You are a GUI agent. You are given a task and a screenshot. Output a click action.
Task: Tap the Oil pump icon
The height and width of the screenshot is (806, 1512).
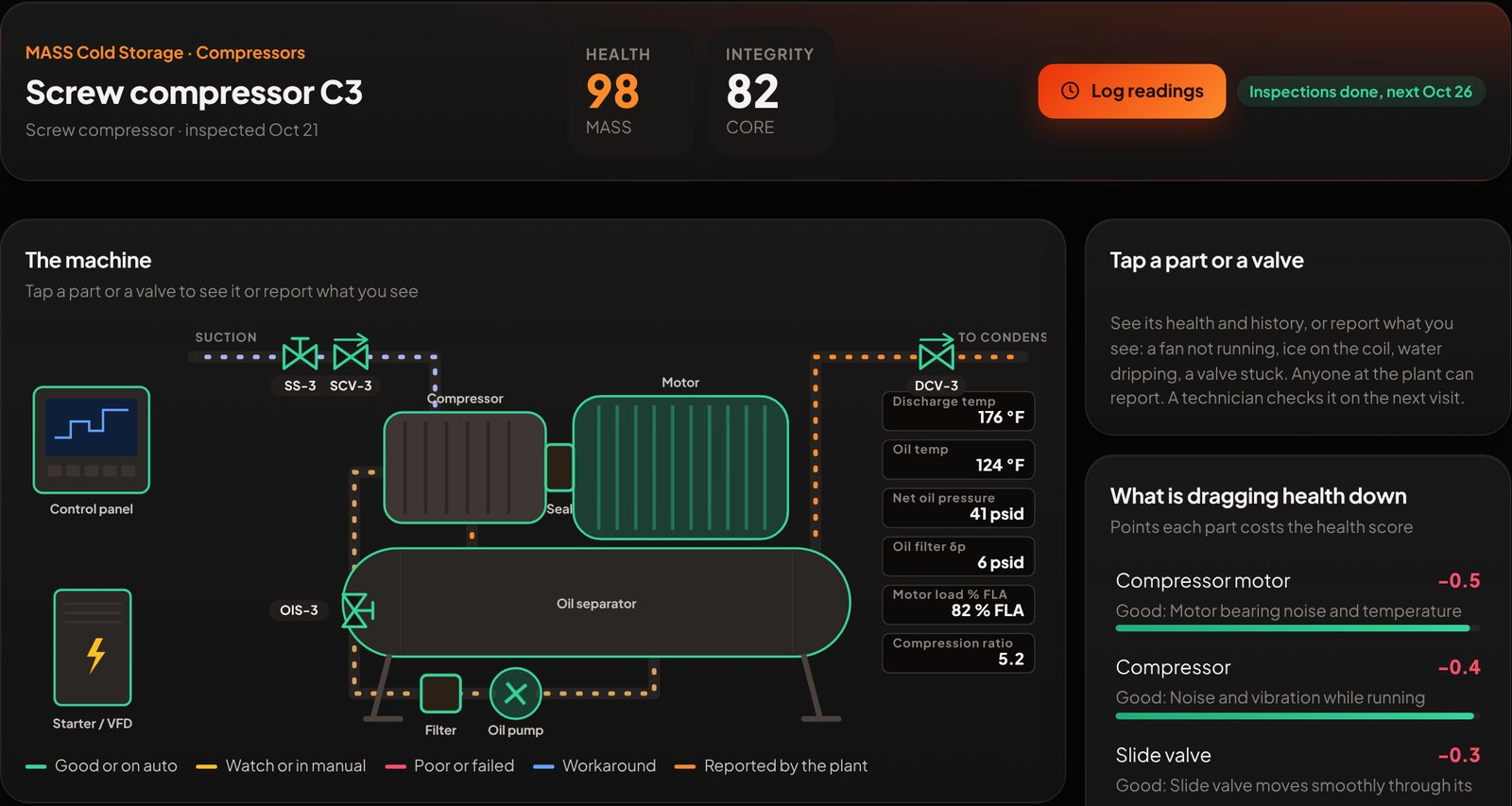click(515, 694)
